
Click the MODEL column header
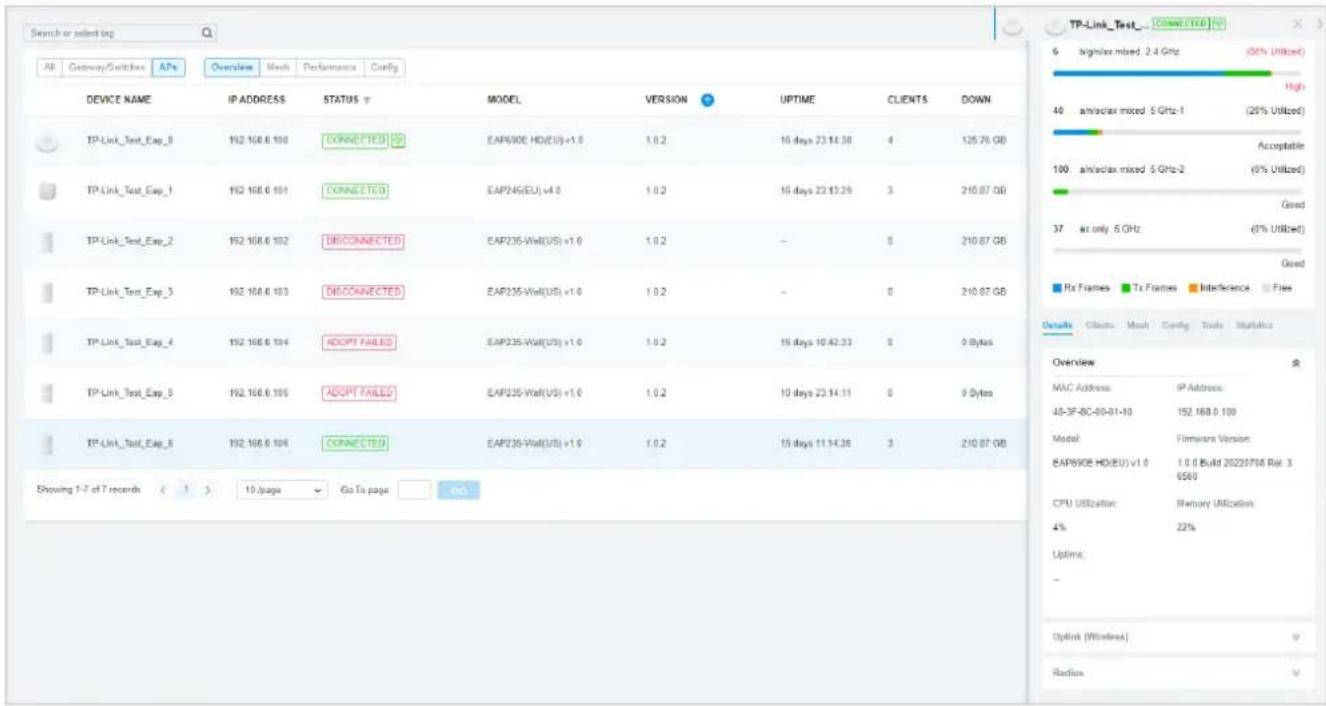point(502,100)
